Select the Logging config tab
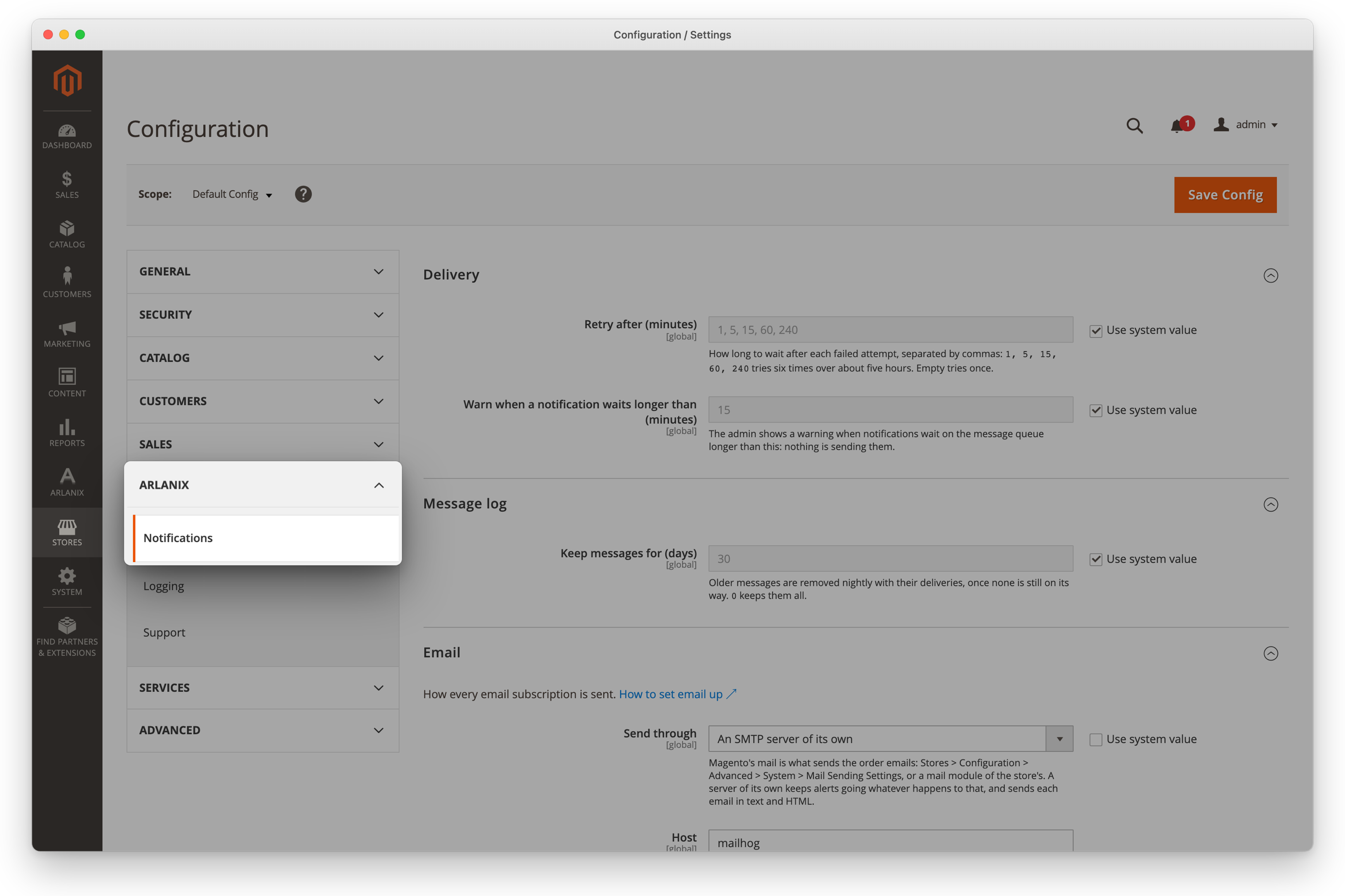 pyautogui.click(x=266, y=586)
